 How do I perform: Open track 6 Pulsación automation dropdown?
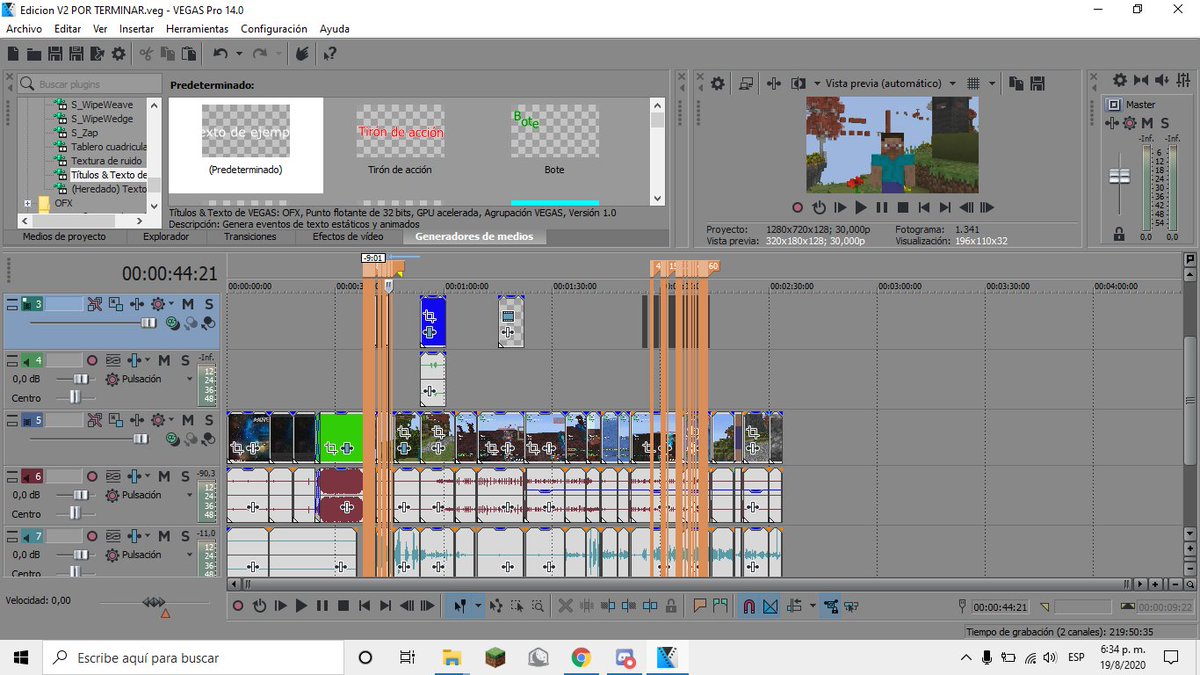click(x=190, y=495)
